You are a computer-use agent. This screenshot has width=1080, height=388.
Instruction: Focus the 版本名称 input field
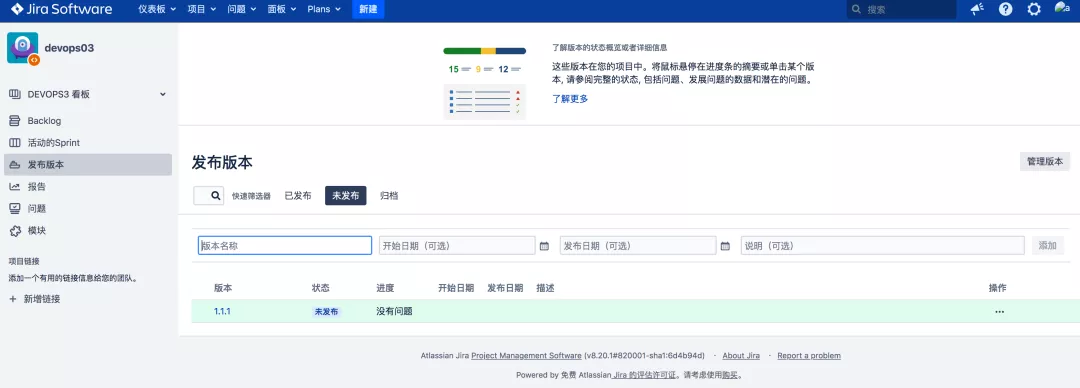coord(285,245)
